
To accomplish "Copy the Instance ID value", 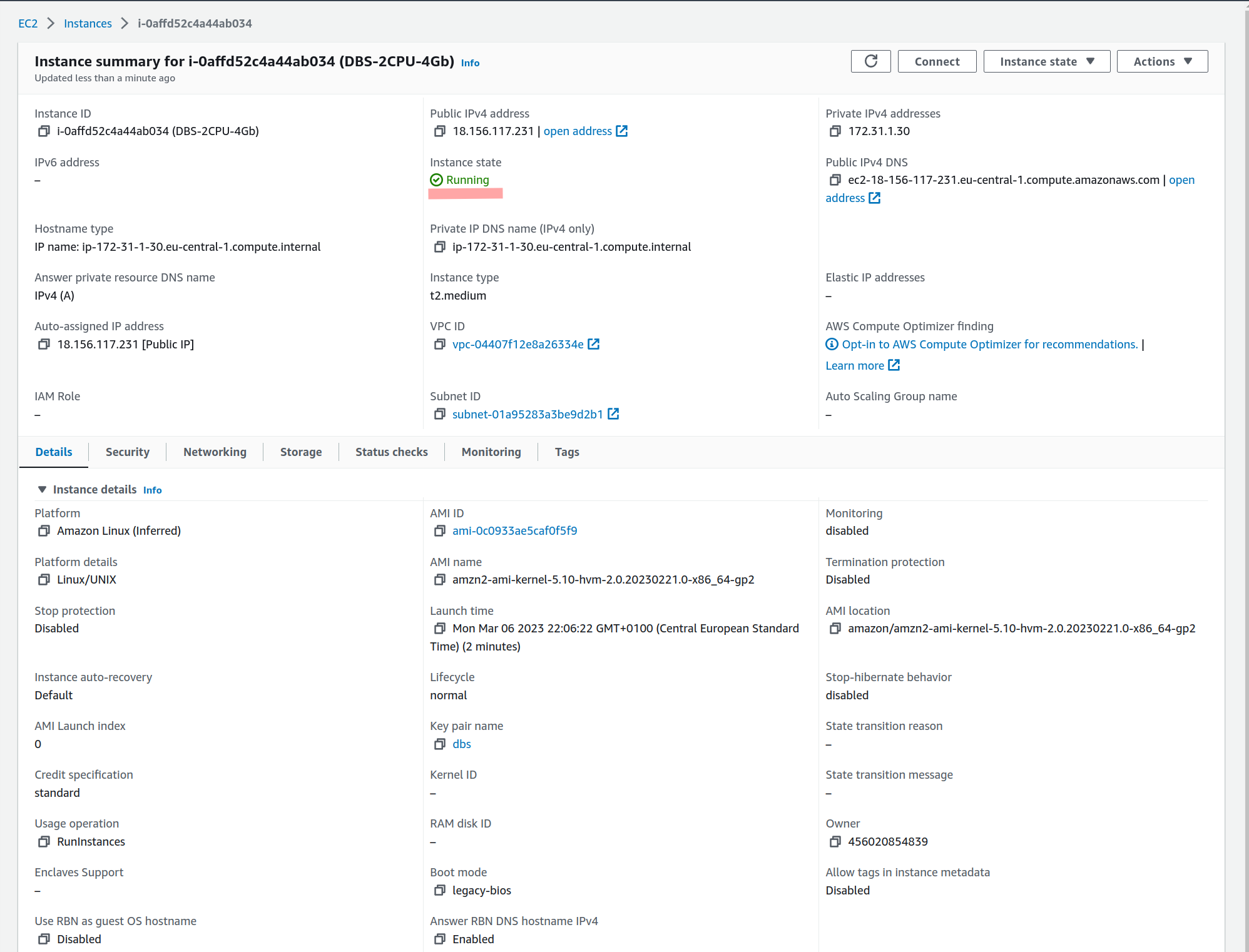I will point(44,131).
